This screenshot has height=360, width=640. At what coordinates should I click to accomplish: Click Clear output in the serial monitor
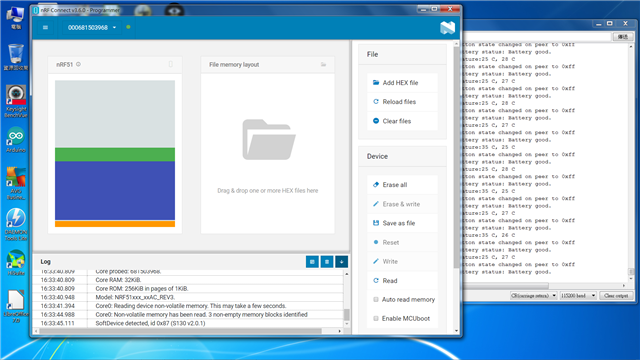616,296
